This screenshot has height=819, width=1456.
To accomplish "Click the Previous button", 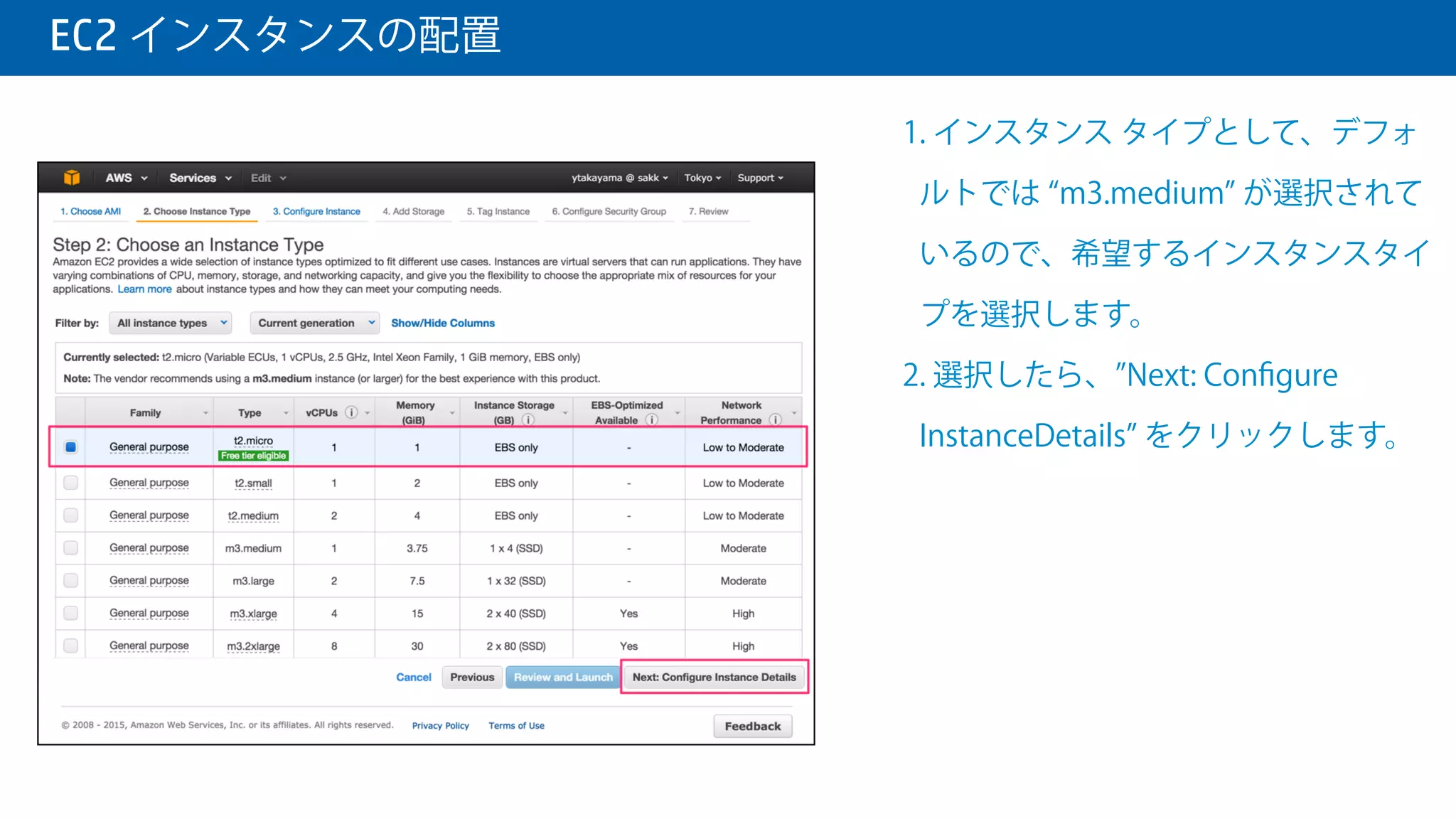I will [x=472, y=677].
